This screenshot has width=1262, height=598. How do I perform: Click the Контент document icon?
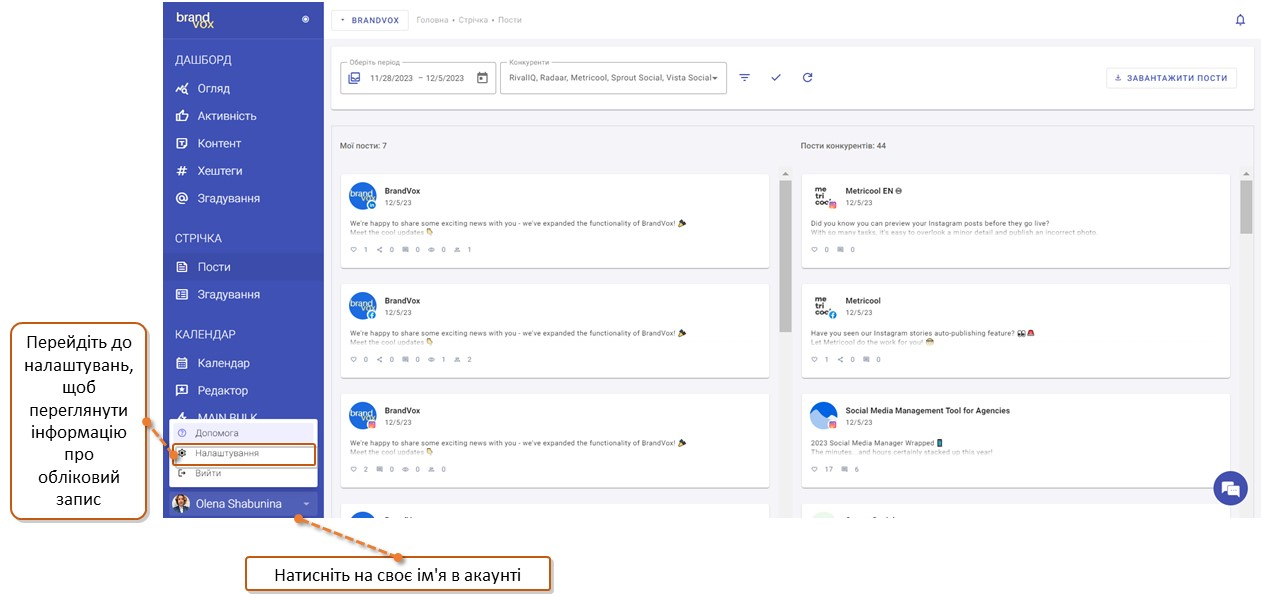(x=182, y=143)
